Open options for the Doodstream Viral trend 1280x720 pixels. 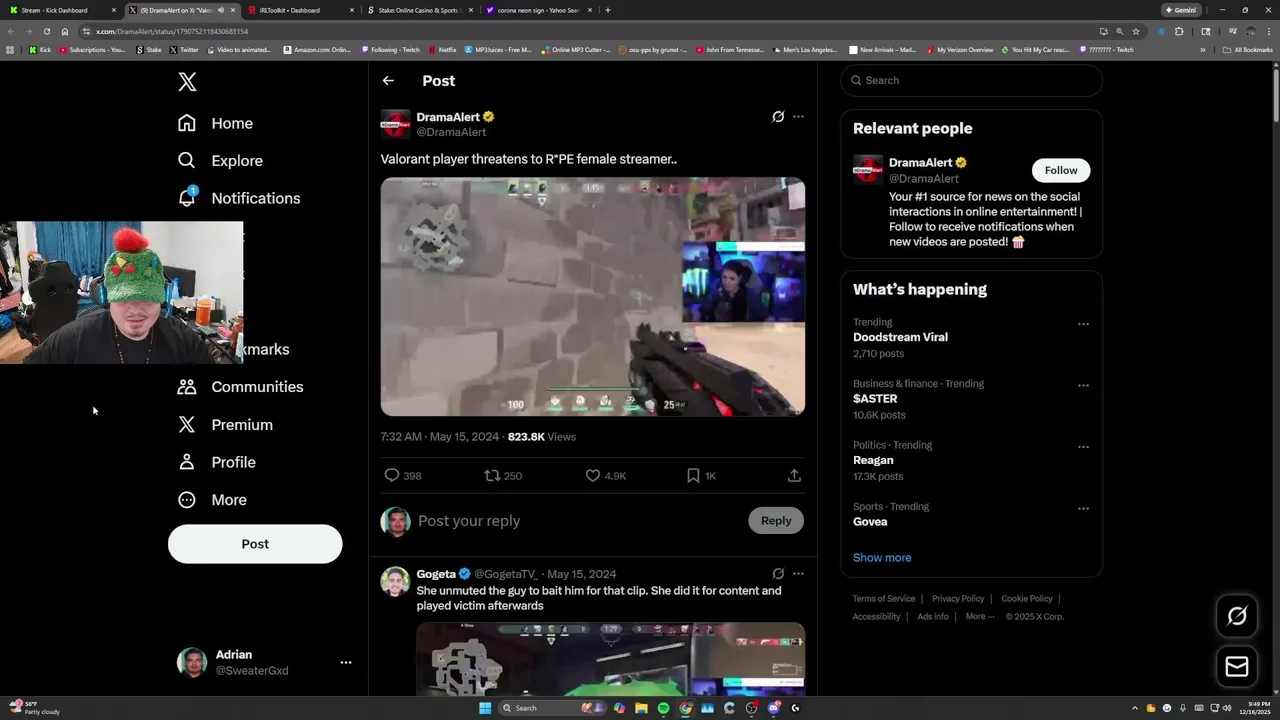tap(1083, 324)
